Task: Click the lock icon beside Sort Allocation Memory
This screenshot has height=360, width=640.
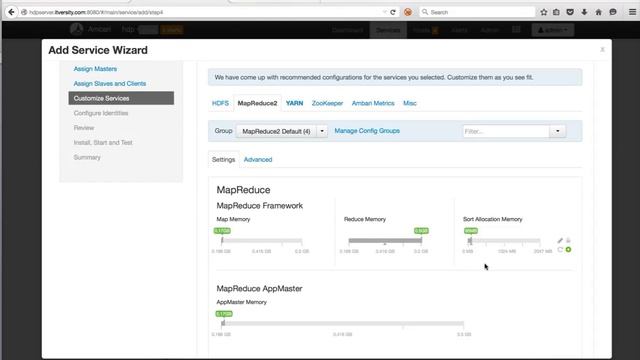Action: point(568,240)
